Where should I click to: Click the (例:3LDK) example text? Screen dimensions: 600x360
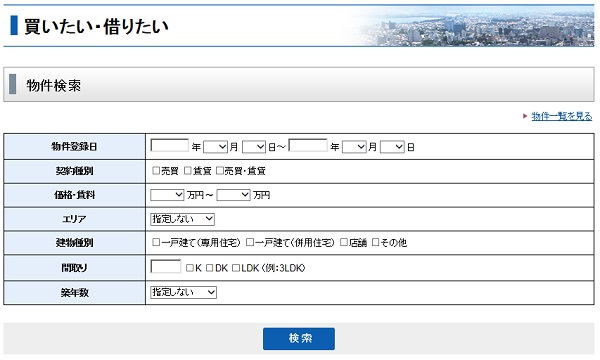283,268
